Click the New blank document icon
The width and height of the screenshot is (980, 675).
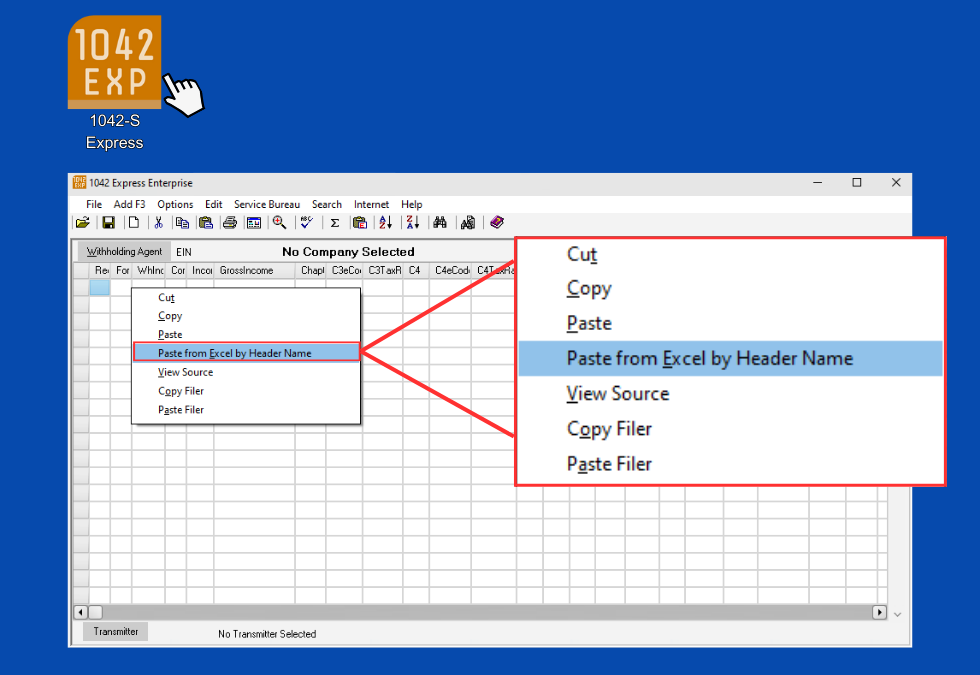(x=132, y=223)
